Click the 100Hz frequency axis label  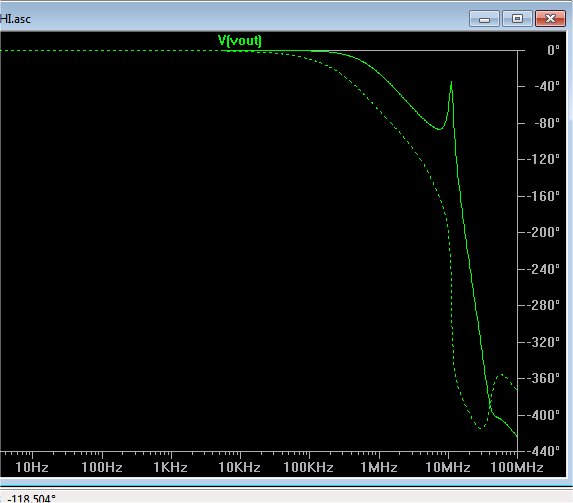102,468
